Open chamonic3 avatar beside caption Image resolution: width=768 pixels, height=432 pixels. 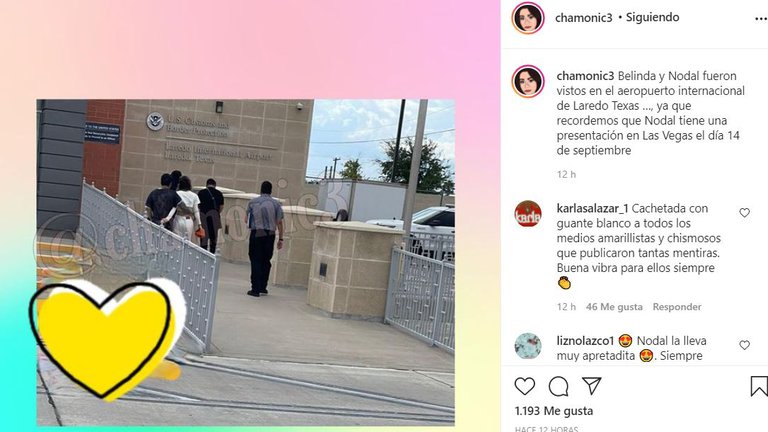[x=528, y=81]
